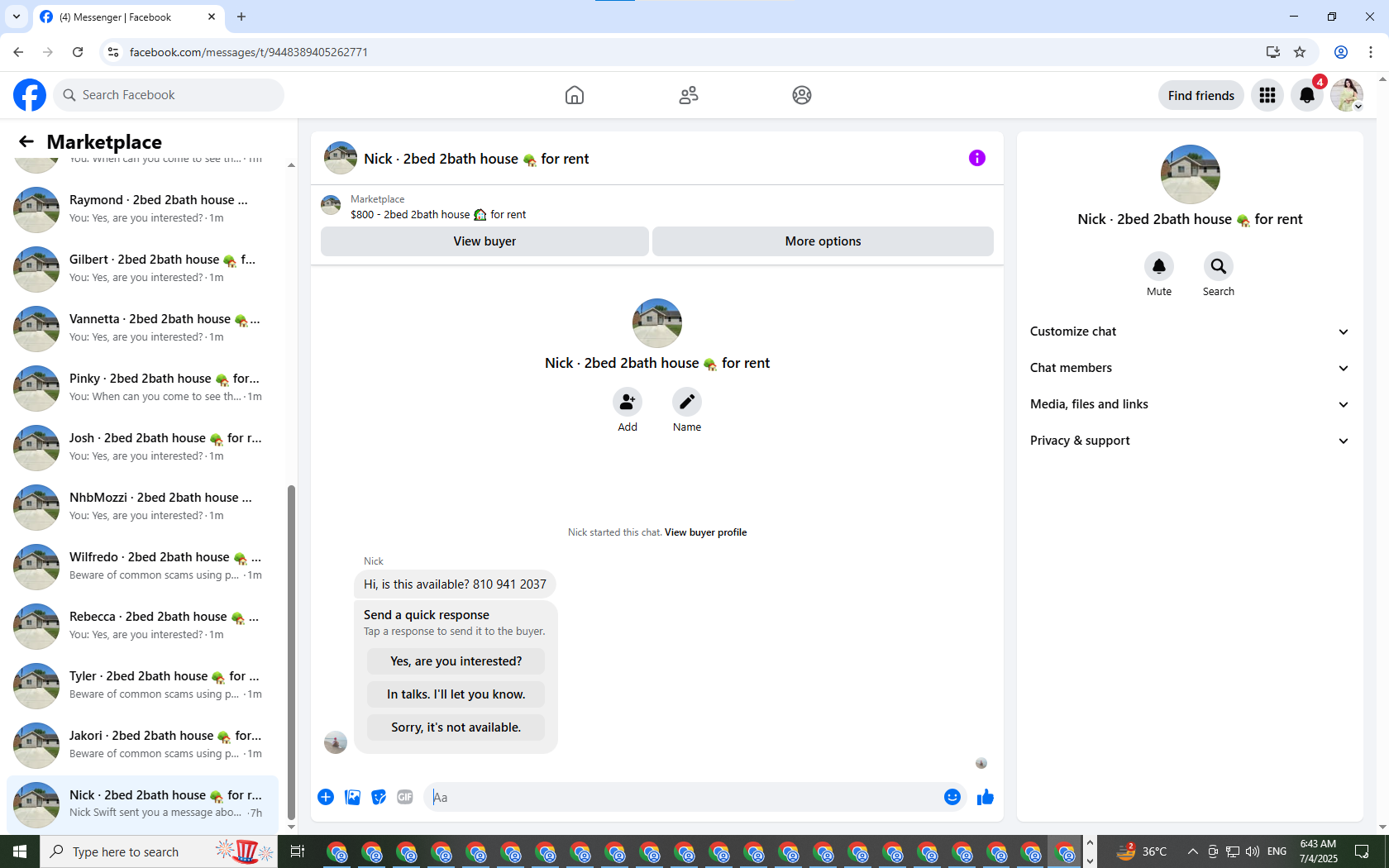This screenshot has height=868, width=1389.
Task: Open Nick's house thumbnail in the right panel
Action: [x=1190, y=174]
